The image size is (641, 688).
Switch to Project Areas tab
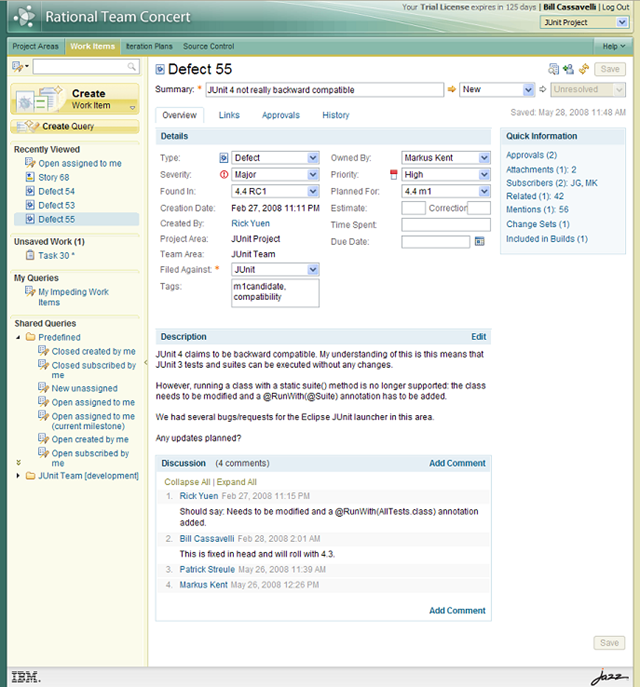click(x=35, y=46)
